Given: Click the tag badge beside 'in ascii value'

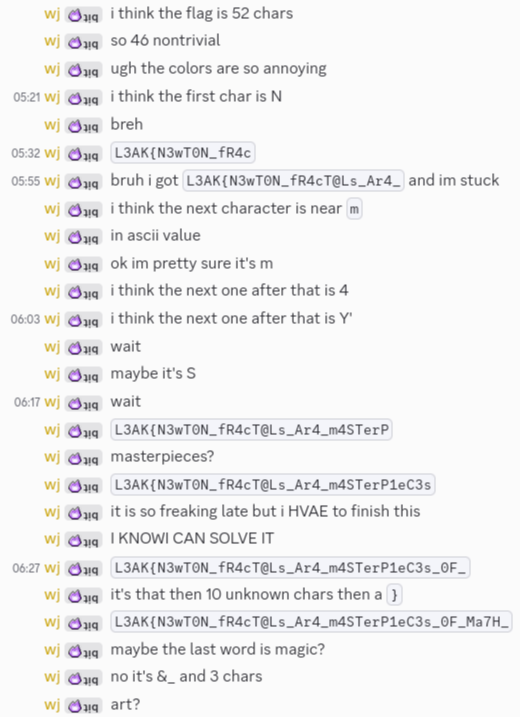Looking at the screenshot, I should [83, 237].
